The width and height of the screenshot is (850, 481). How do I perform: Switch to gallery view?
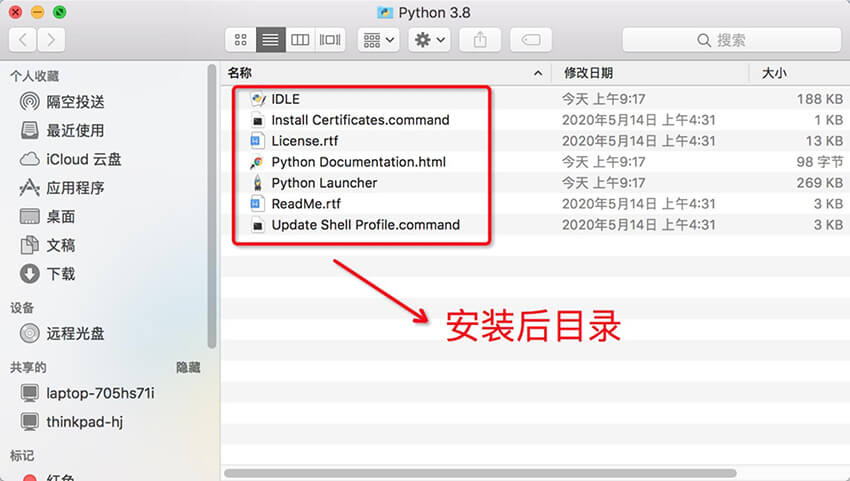pos(330,40)
